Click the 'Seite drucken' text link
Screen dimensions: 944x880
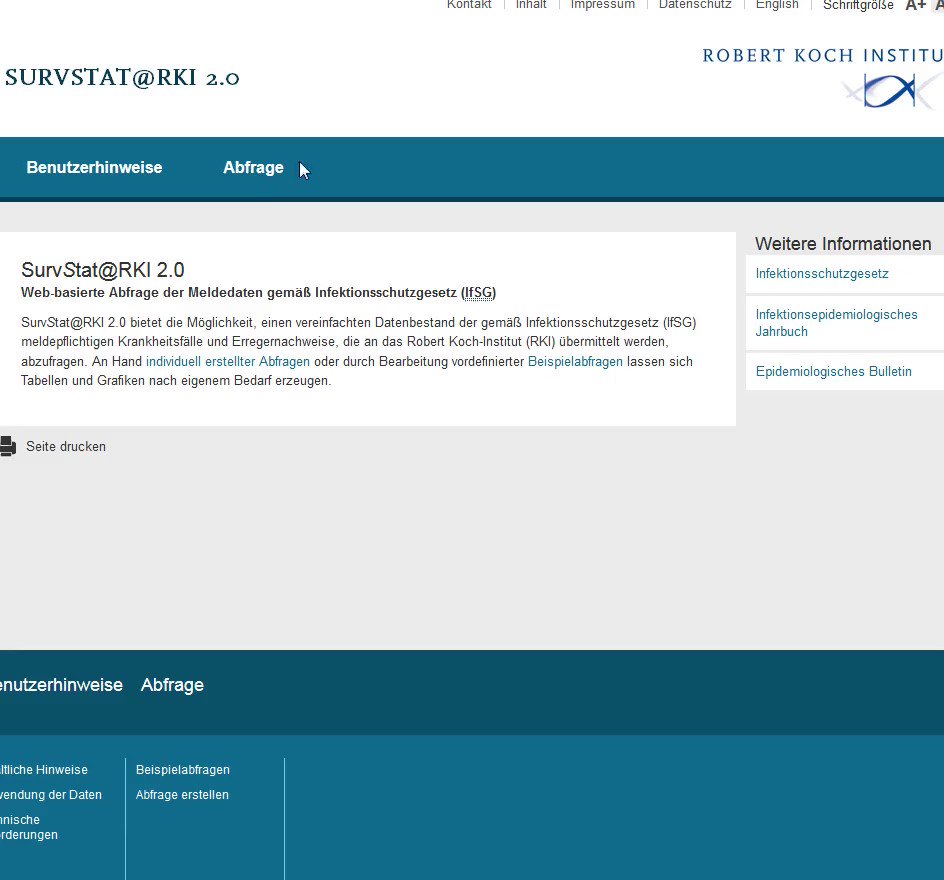point(66,447)
